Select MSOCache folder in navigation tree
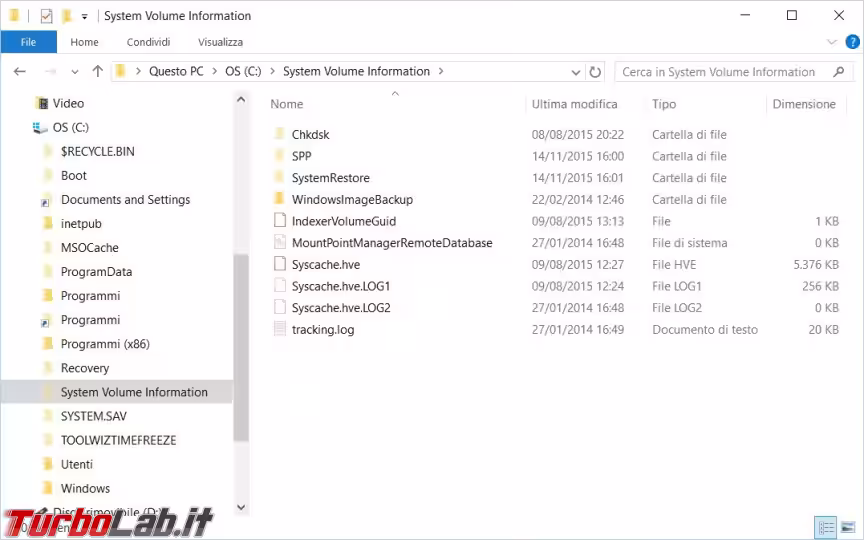Image resolution: width=864 pixels, height=540 pixels. click(x=89, y=248)
